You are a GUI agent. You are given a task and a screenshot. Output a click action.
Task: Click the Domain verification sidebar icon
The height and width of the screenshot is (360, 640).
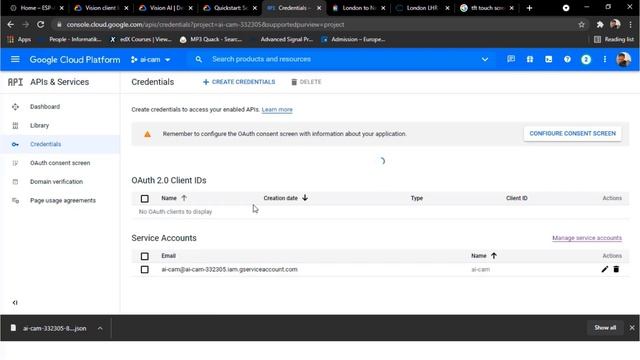click(16, 182)
